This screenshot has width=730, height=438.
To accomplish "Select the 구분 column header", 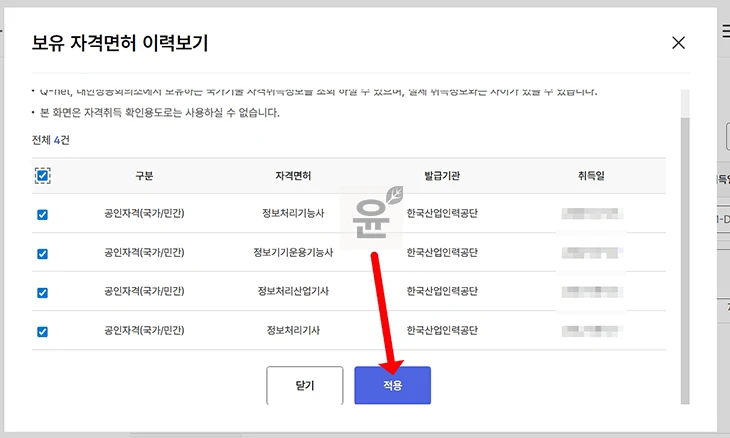I will [x=144, y=176].
